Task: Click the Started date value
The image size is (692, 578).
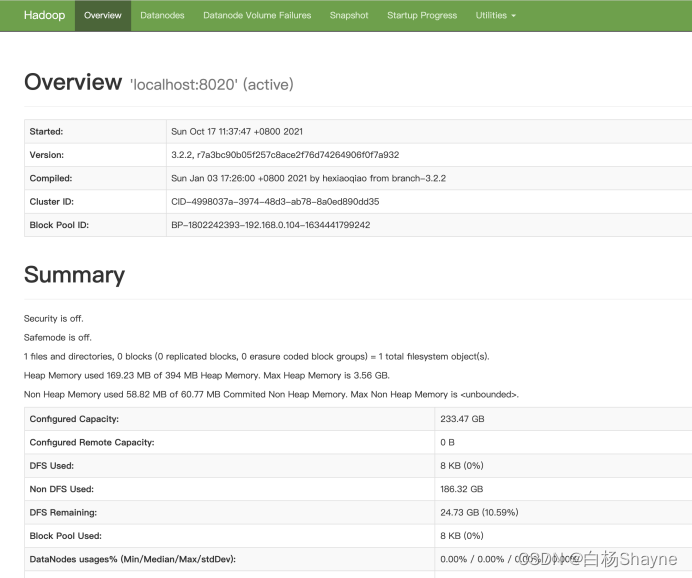Action: point(237,131)
